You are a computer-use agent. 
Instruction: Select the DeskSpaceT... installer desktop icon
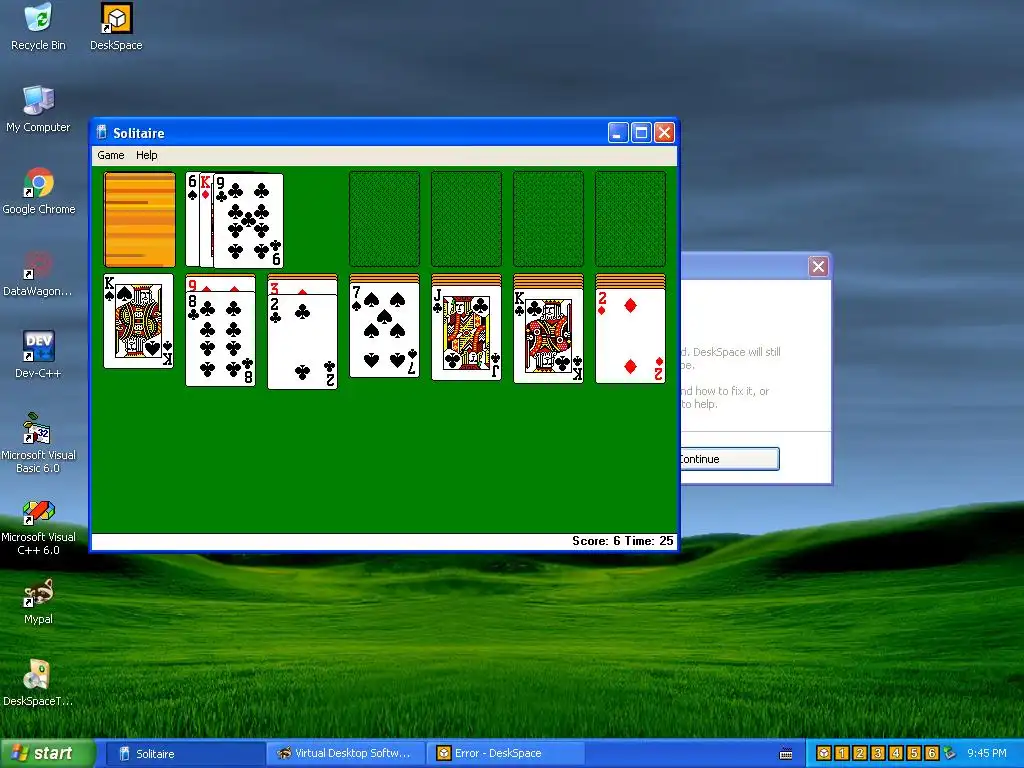pyautogui.click(x=38, y=683)
